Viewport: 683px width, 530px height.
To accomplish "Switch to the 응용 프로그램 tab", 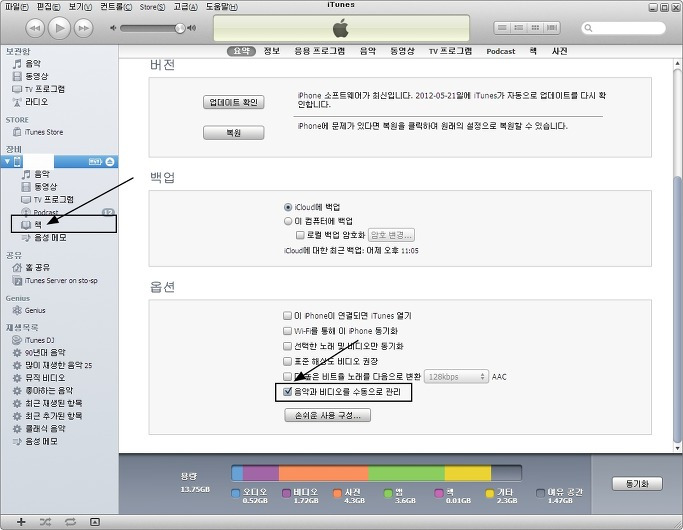I will [x=319, y=51].
